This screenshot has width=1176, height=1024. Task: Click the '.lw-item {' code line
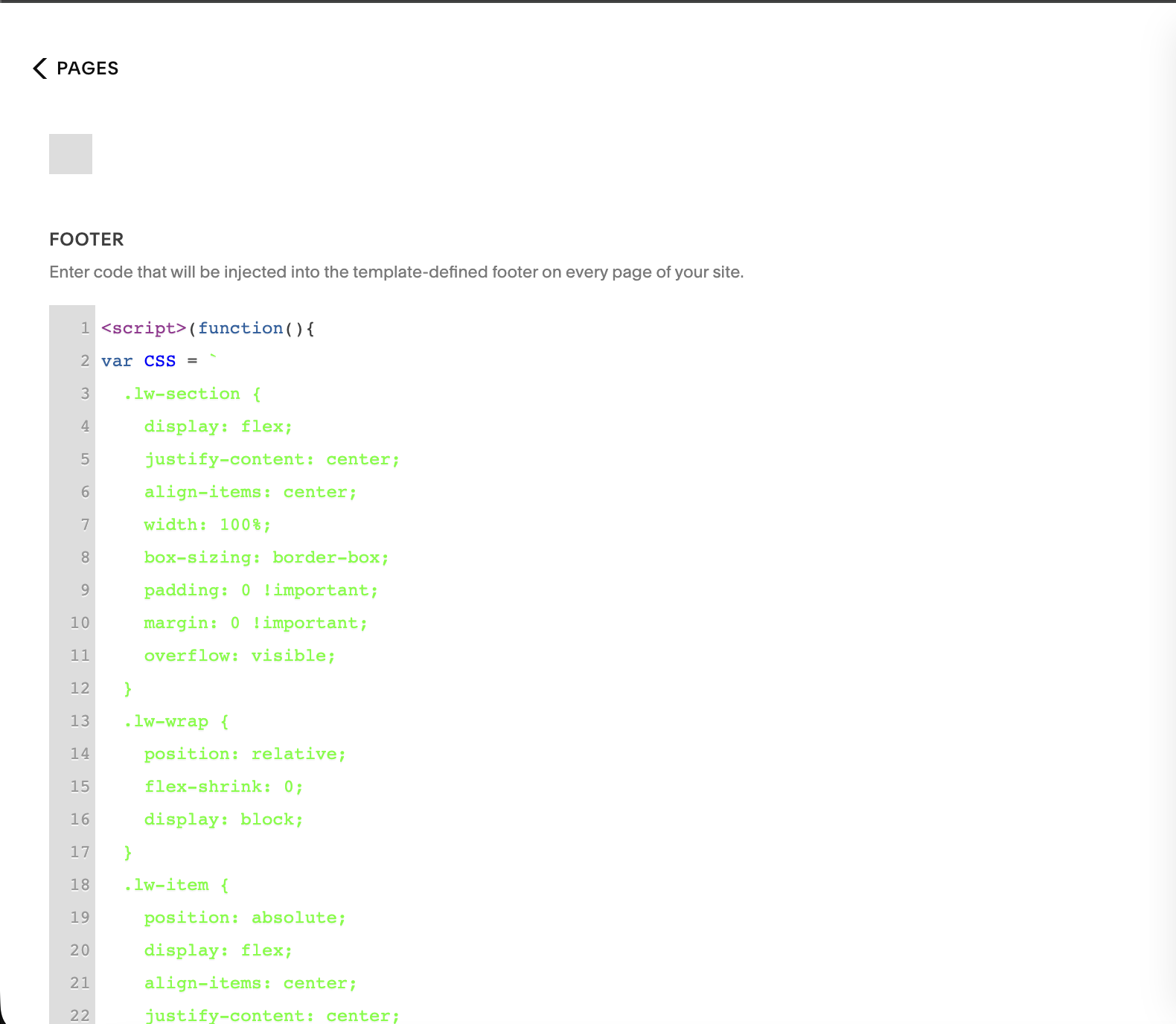(x=176, y=885)
